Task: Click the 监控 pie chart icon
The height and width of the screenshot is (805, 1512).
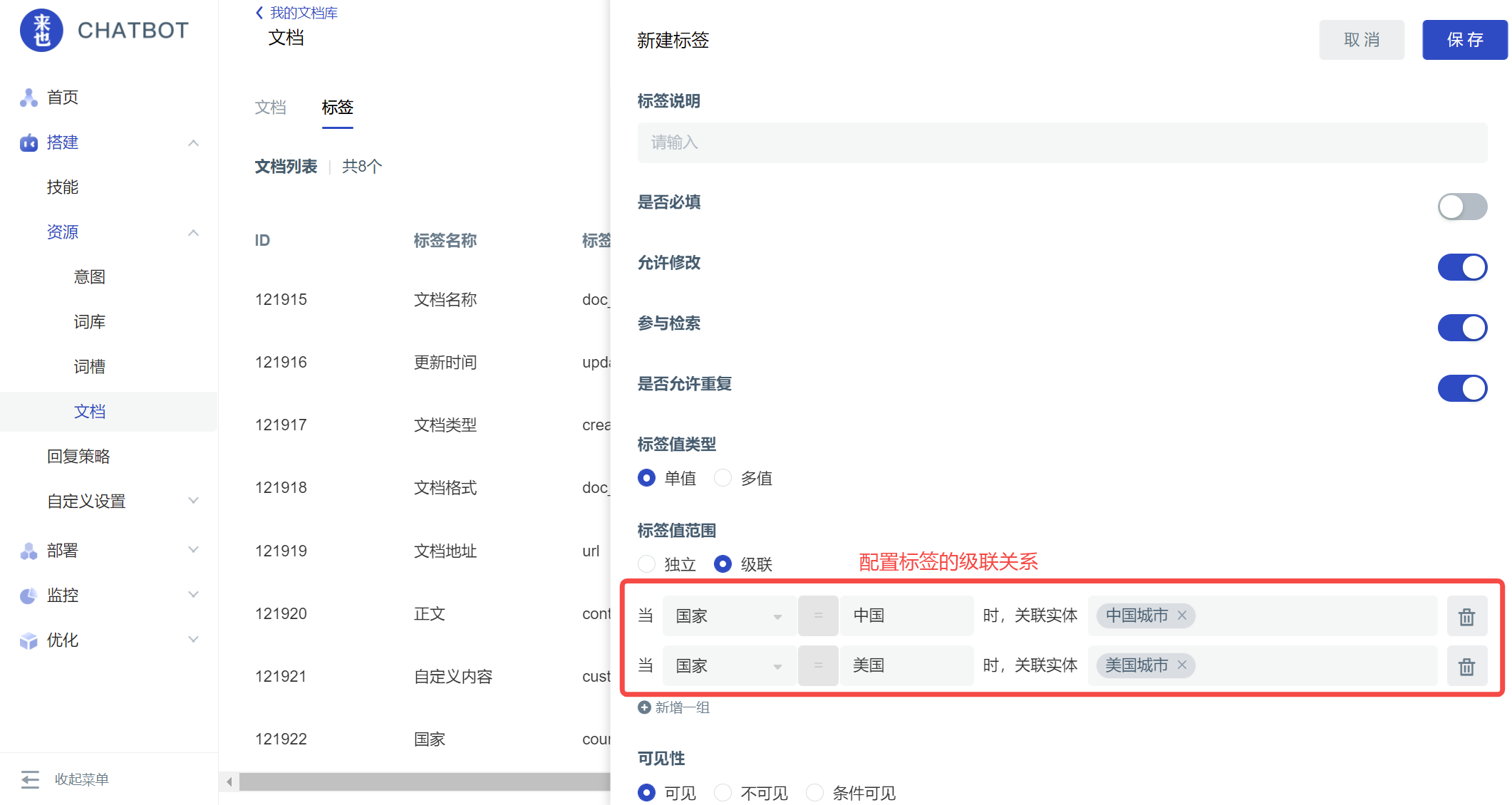Action: 29,596
